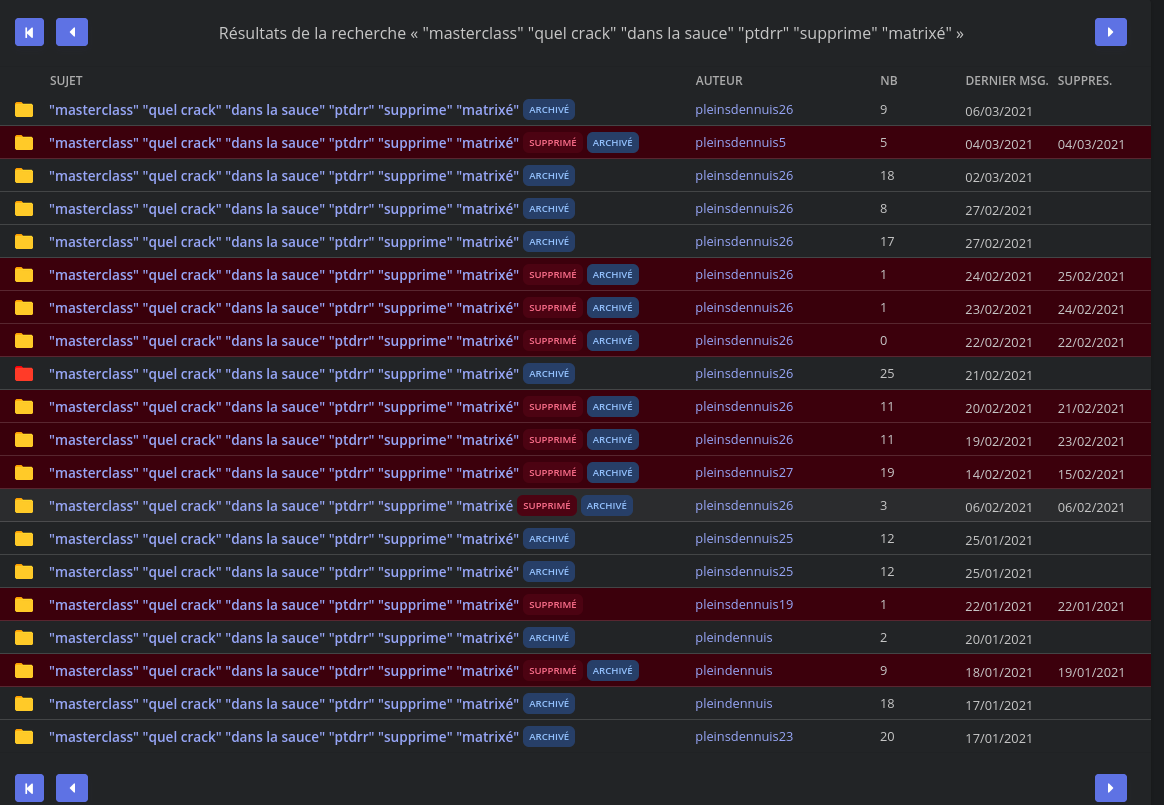Open the topic with 25 replies
The height and width of the screenshot is (805, 1164).
(x=284, y=374)
